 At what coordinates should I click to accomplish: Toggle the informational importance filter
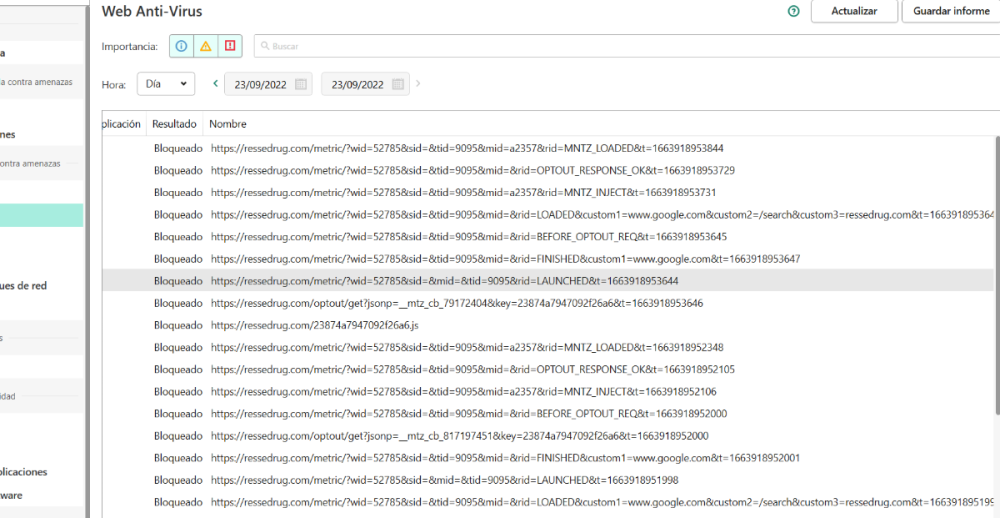[182, 46]
